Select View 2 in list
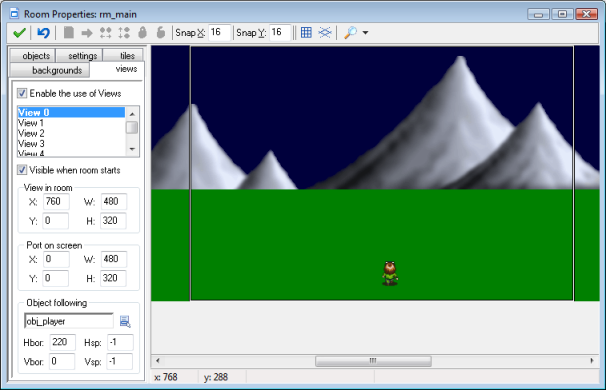The image size is (606, 390). [71, 133]
